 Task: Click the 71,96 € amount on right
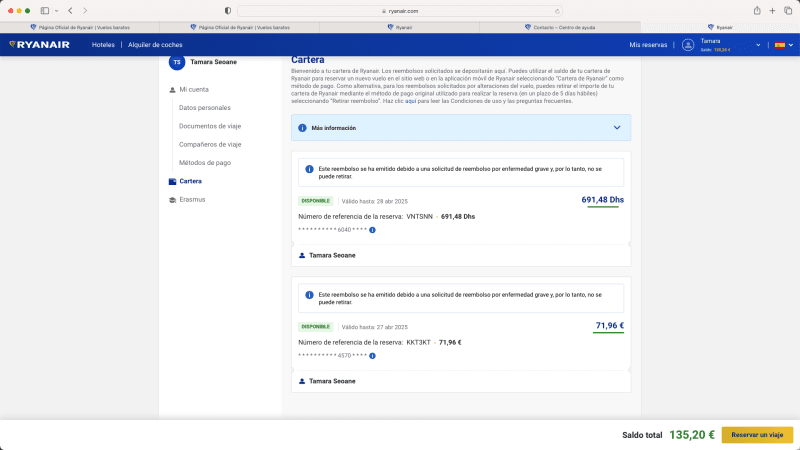click(x=610, y=326)
